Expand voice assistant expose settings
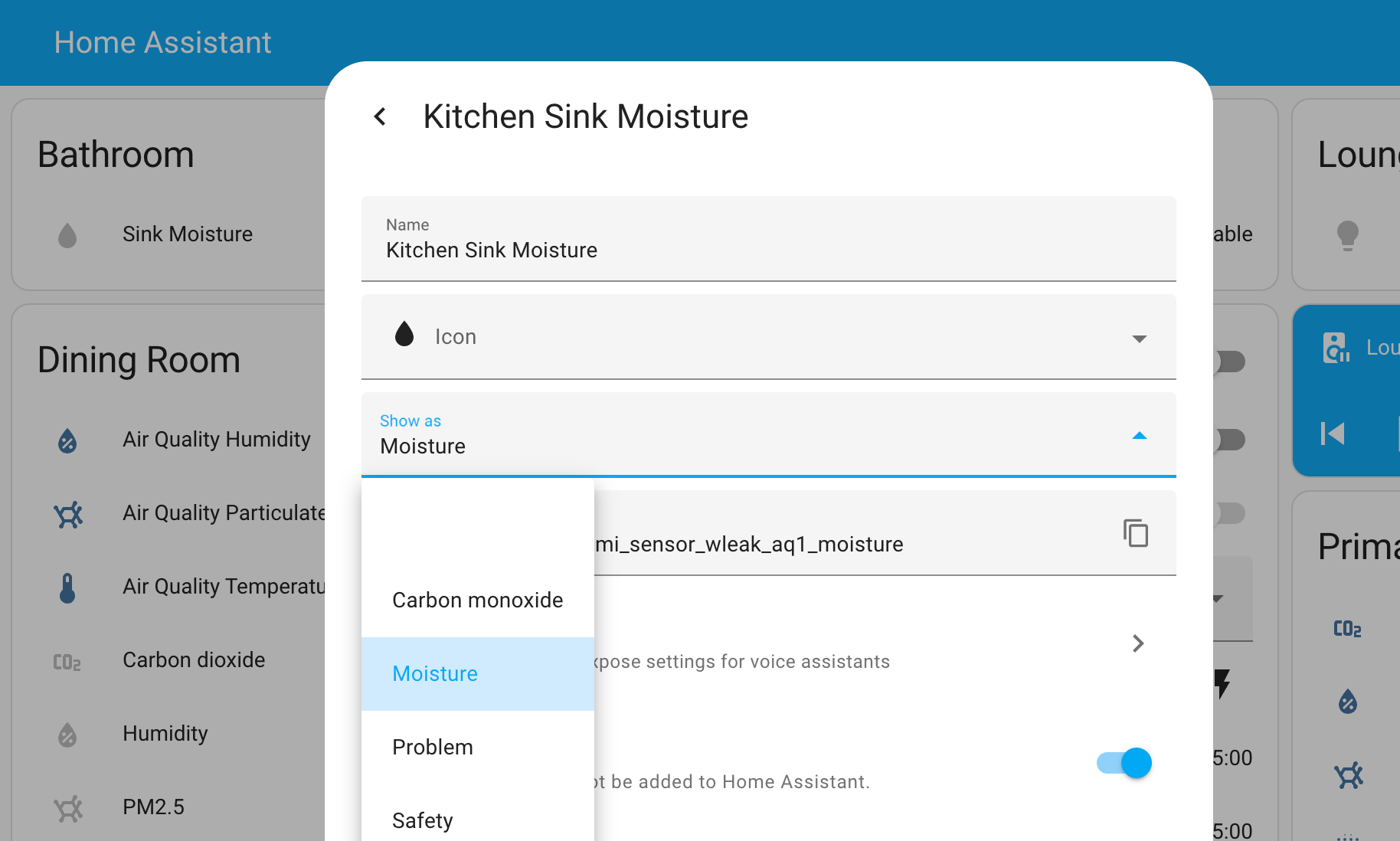The width and height of the screenshot is (1400, 841). coord(1137,644)
